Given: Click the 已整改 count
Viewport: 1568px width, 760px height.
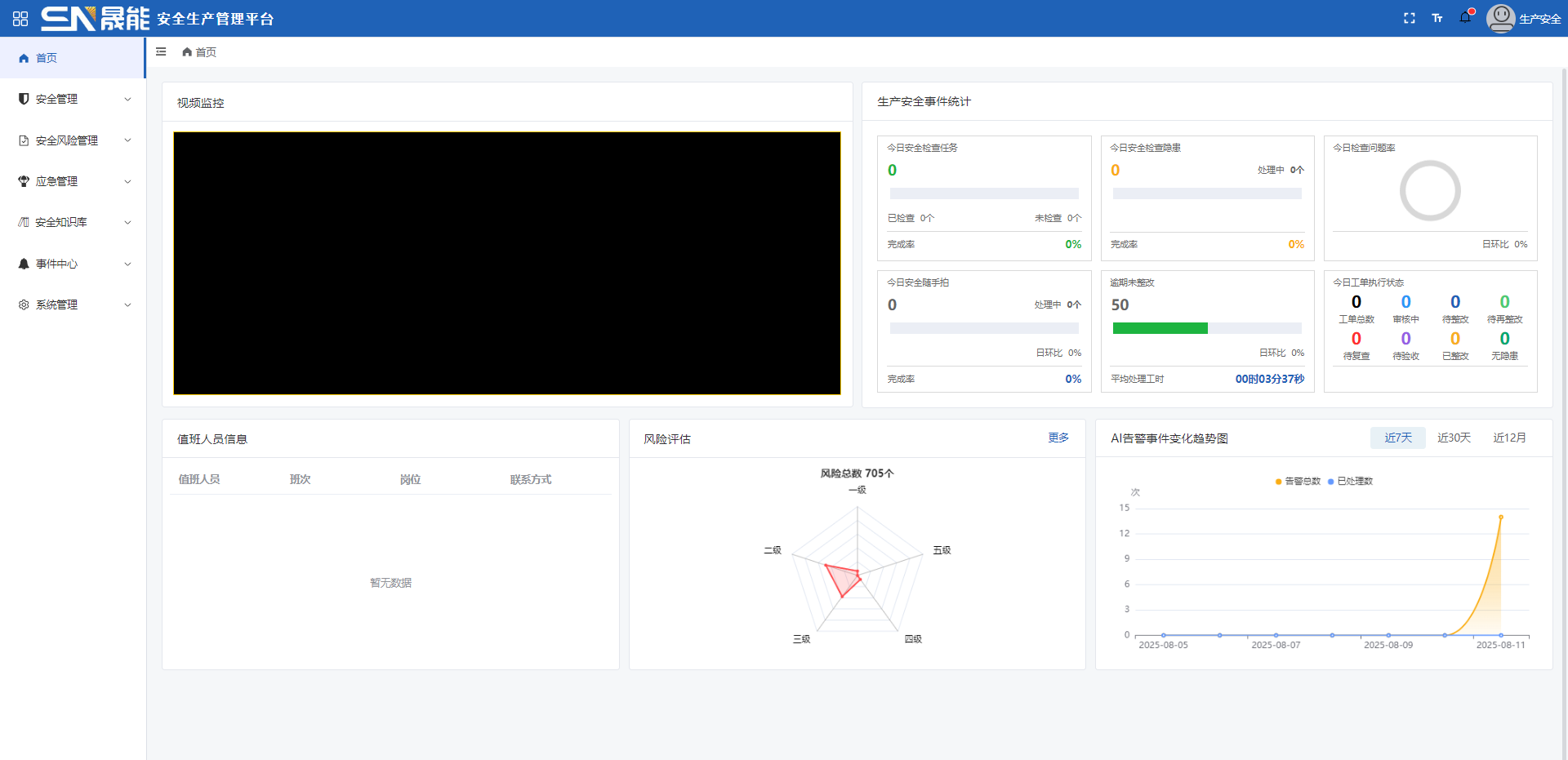Looking at the screenshot, I should 1455,338.
